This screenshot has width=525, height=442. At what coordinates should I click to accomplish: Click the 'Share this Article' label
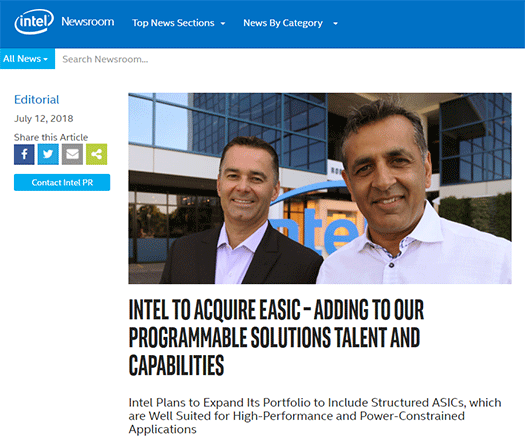click(51, 137)
